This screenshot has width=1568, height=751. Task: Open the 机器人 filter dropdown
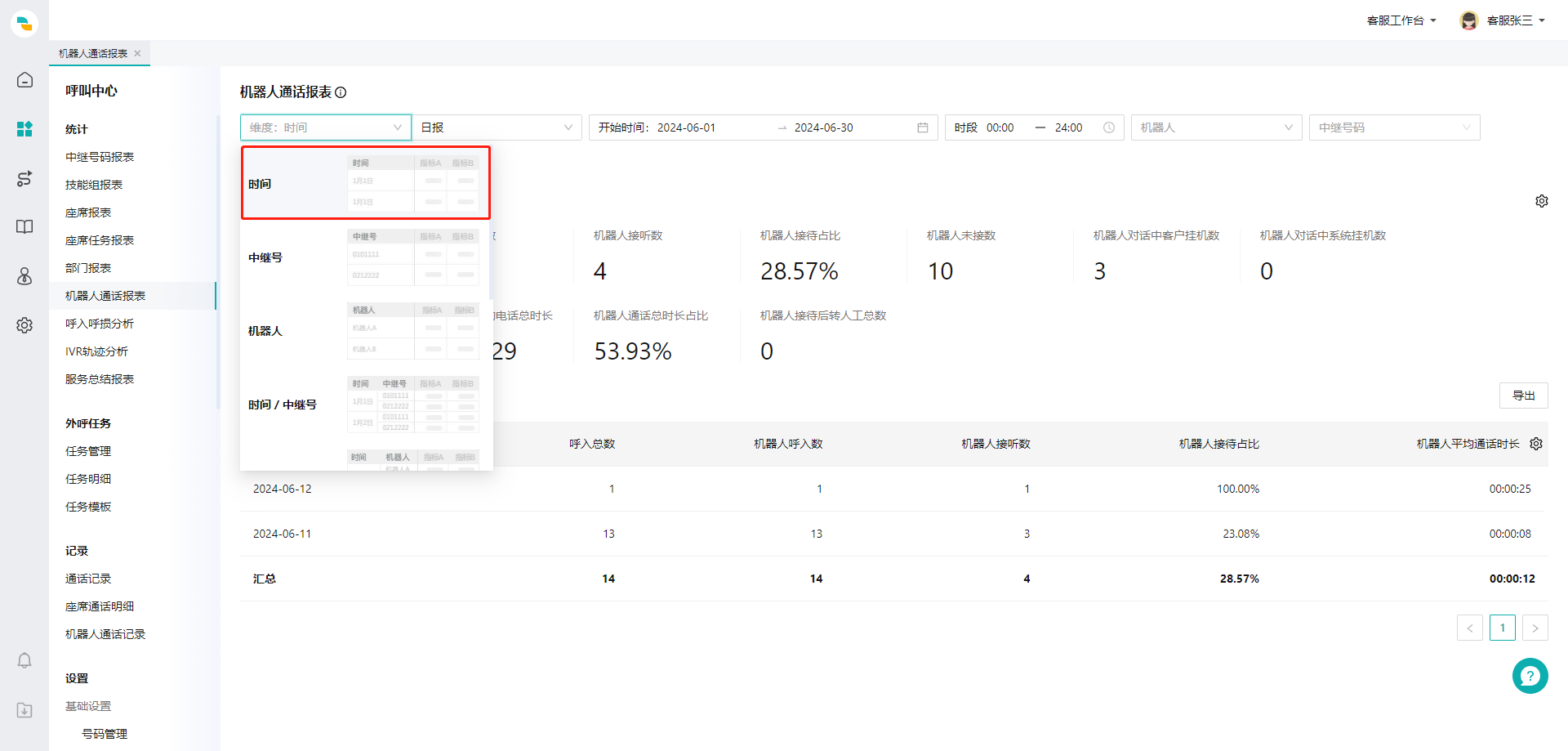pos(1217,127)
